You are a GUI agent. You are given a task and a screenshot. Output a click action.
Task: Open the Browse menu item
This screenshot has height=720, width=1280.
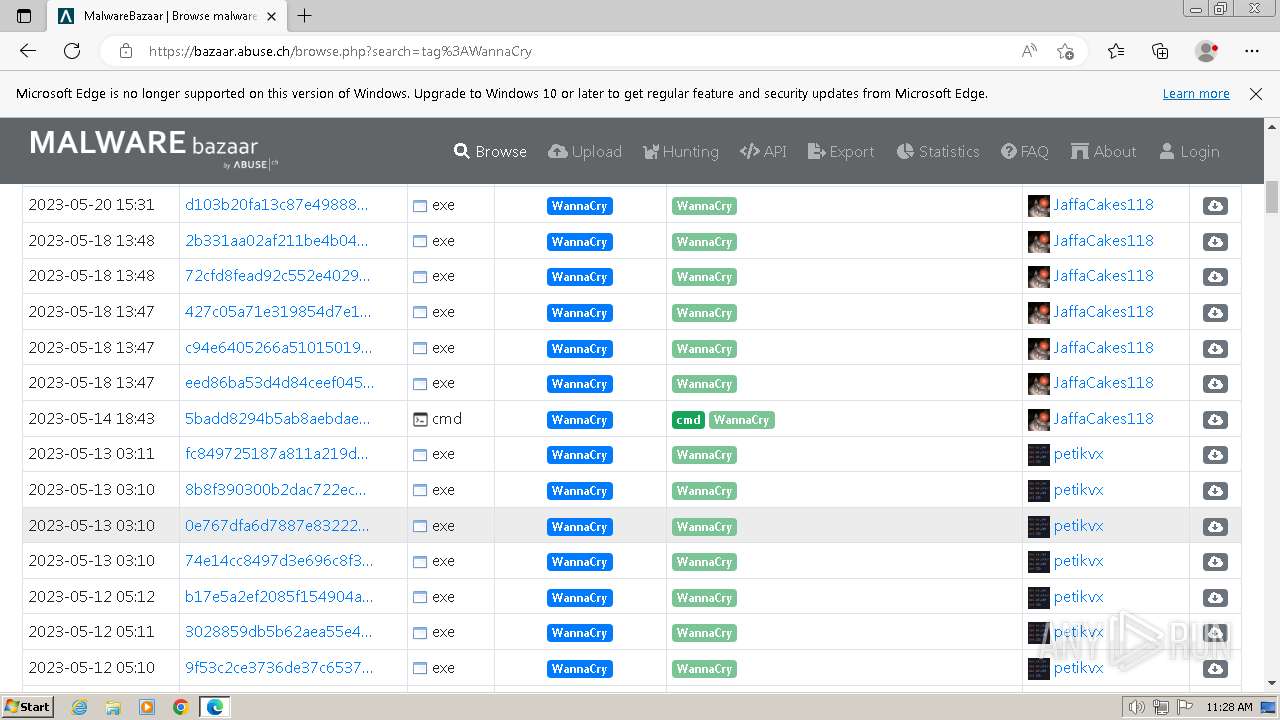[490, 152]
